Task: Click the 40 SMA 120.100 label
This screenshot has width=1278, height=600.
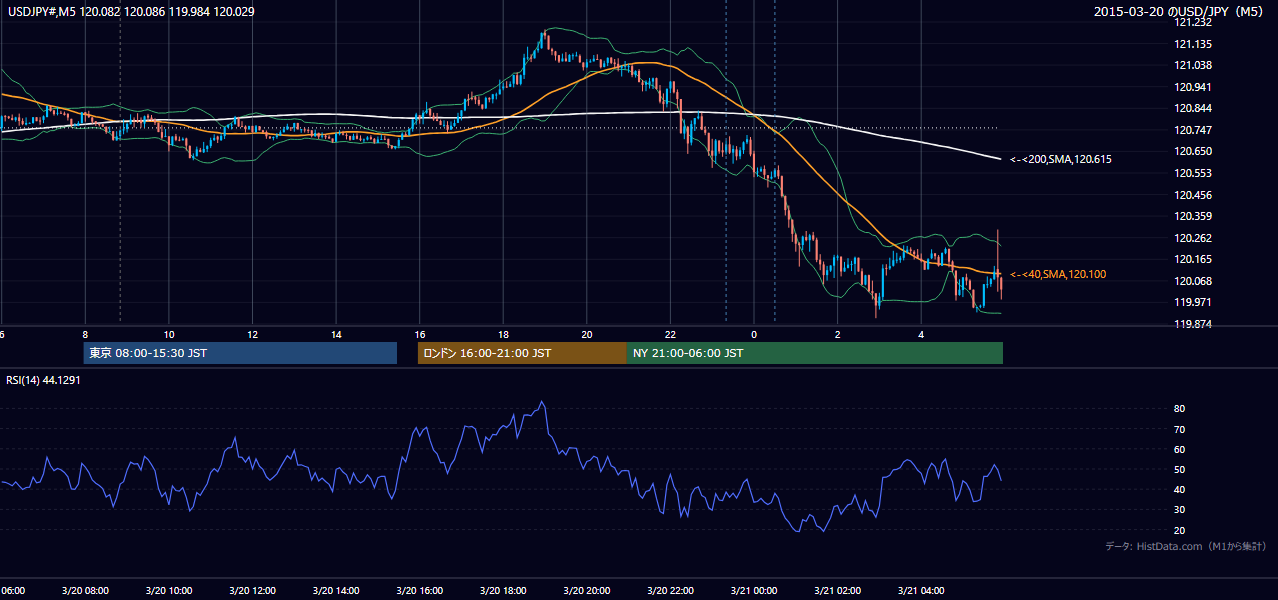Action: click(x=1058, y=274)
